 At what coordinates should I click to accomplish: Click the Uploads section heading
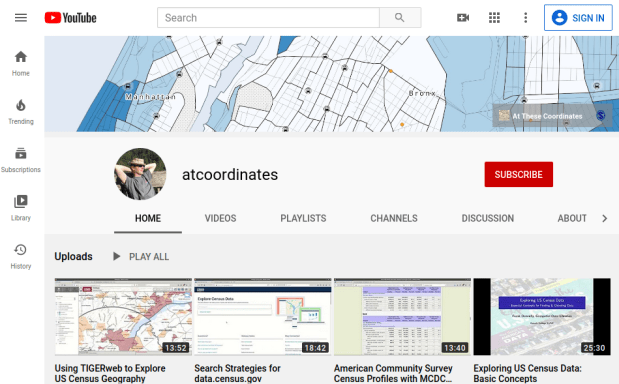[x=73, y=257]
